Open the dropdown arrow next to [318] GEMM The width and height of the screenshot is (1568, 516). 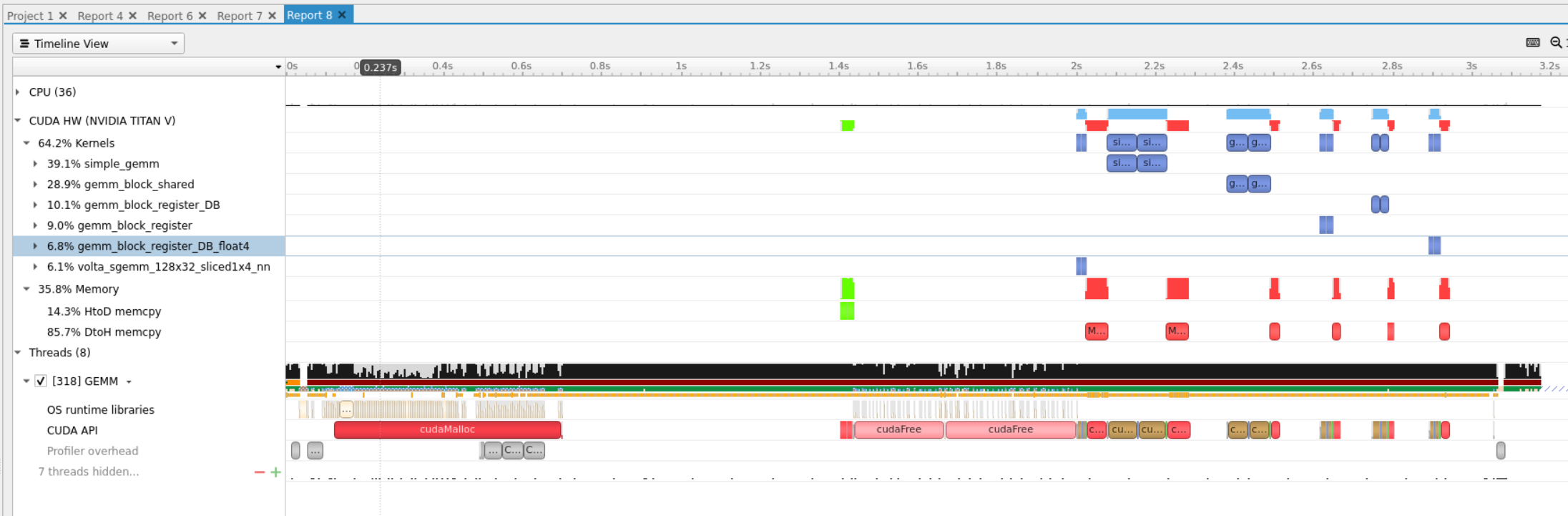pyautogui.click(x=129, y=382)
